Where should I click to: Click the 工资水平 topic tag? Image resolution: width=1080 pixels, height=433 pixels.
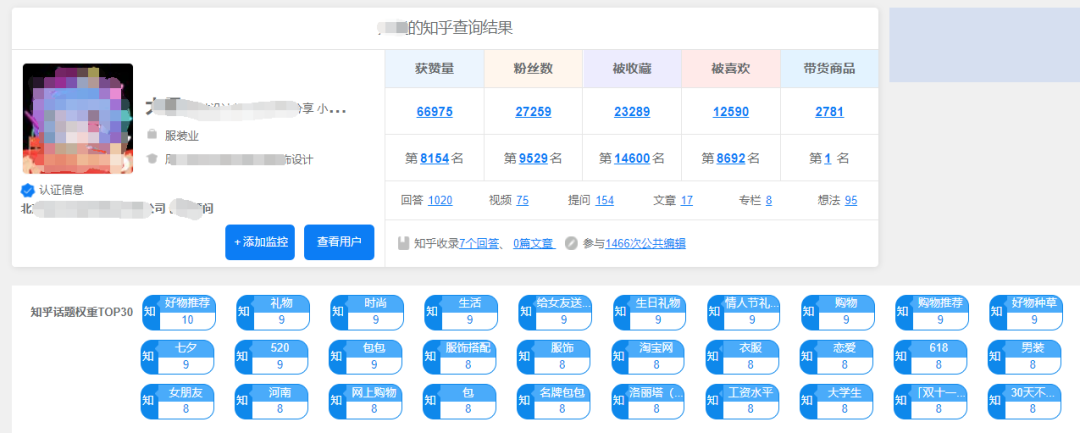point(742,401)
